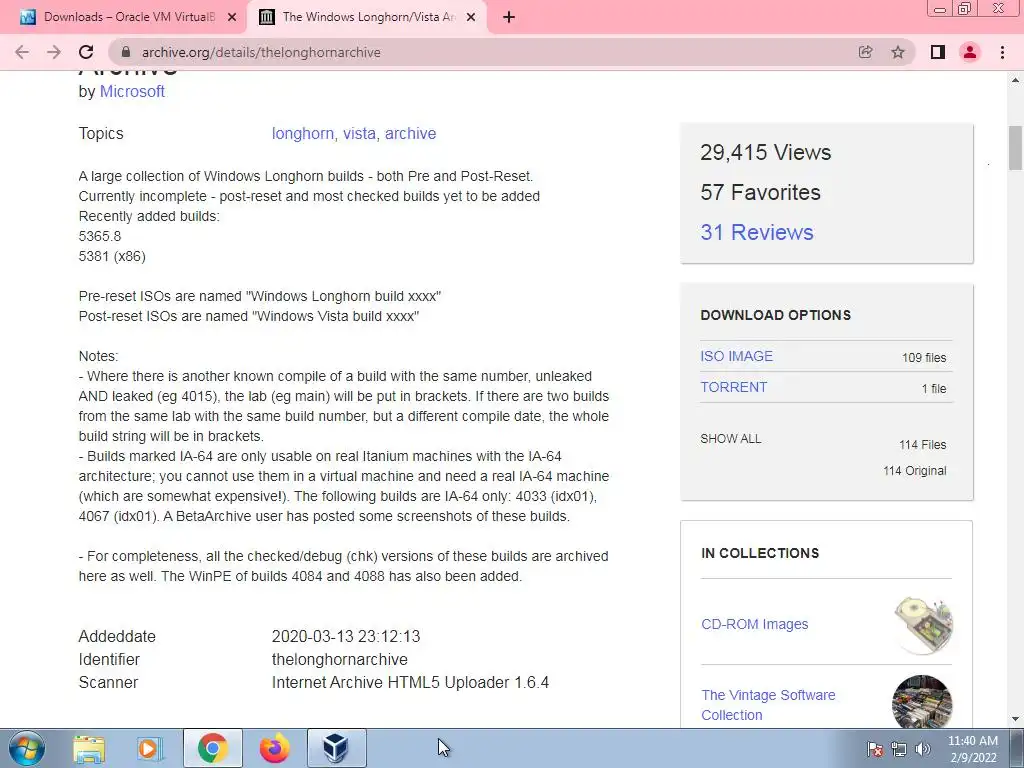1024x768 pixels.
Task: Click the scrollbar up arrow
Action: pos(1015,80)
